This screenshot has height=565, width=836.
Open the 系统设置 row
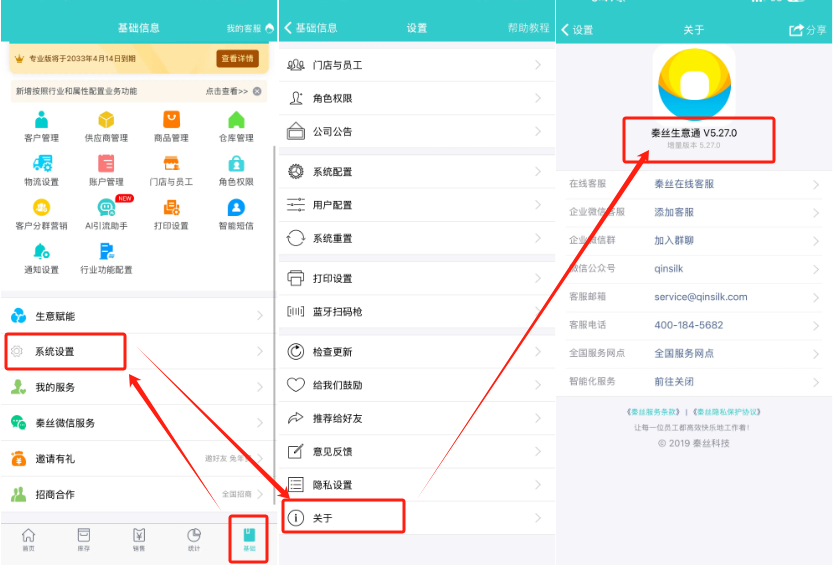139,351
